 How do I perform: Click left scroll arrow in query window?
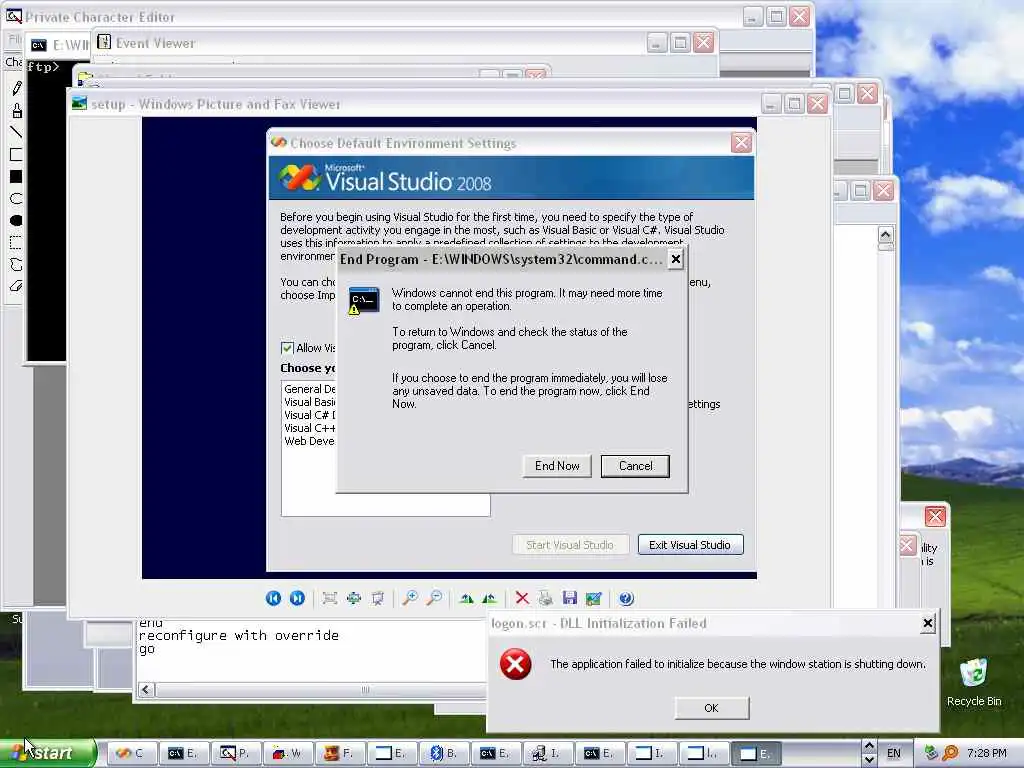[146, 690]
